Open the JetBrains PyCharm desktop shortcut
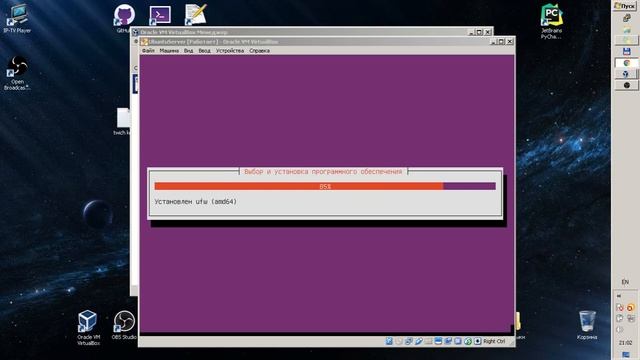The image size is (640, 360). (x=551, y=22)
